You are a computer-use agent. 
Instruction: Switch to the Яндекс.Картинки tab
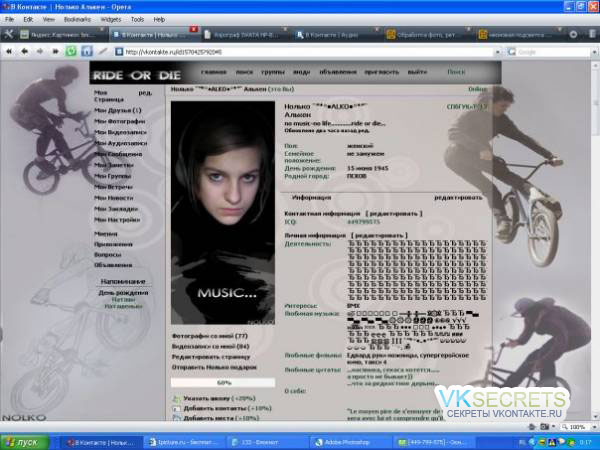click(x=62, y=35)
